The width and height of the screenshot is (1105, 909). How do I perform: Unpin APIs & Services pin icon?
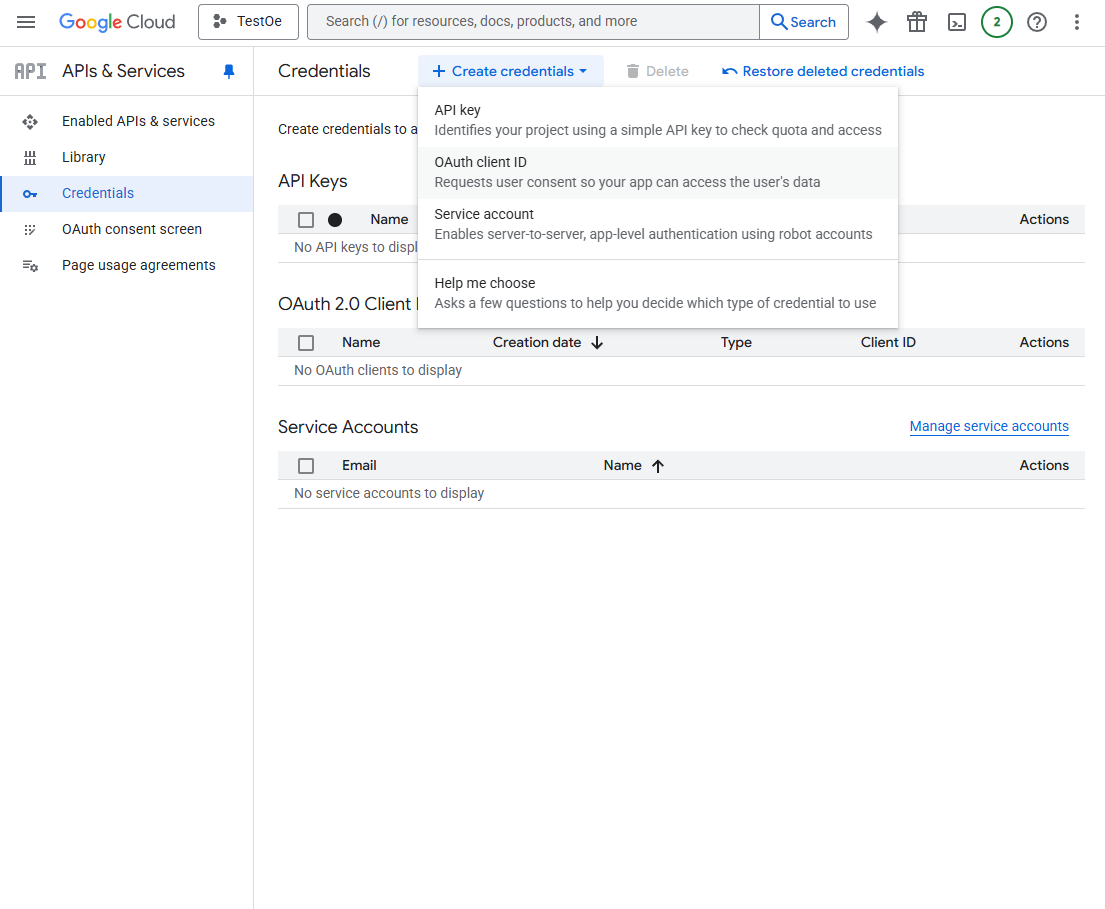(229, 71)
